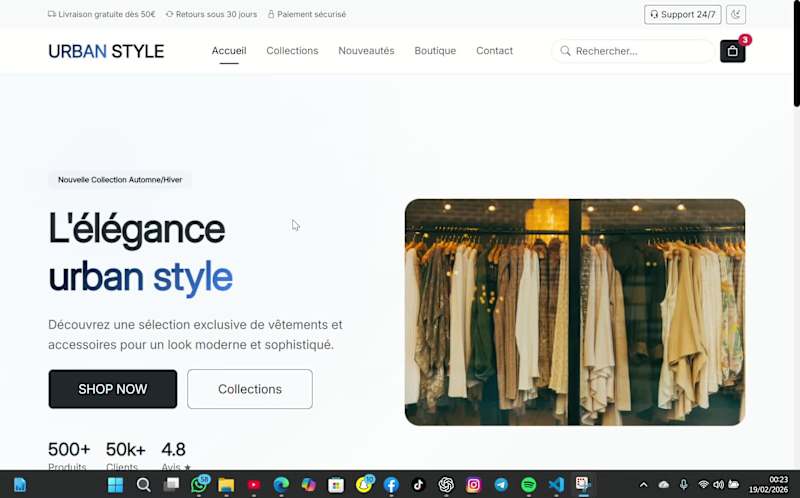The height and width of the screenshot is (498, 800).
Task: Click the magnifier icon in search box
Action: pos(565,51)
